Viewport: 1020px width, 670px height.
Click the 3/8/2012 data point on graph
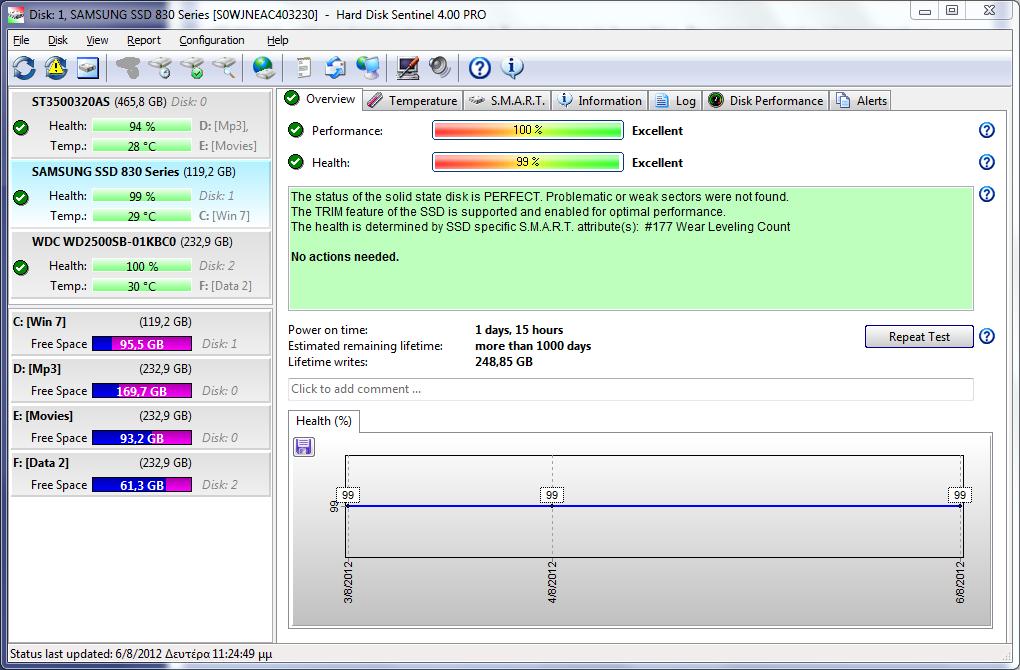[347, 505]
